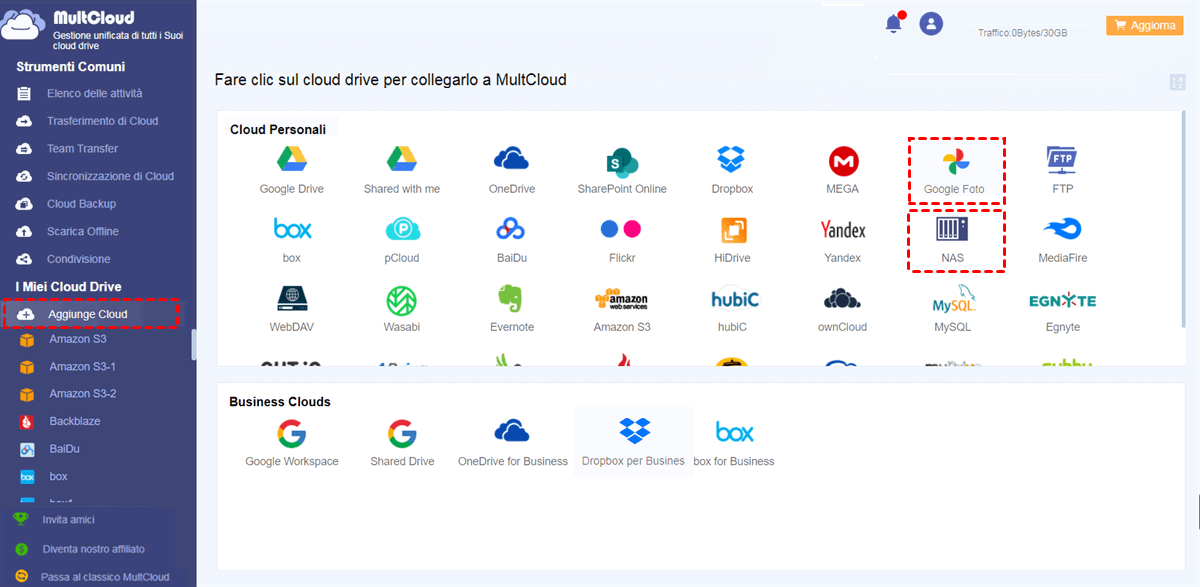Connect the personal Dropbox account
Viewport: 1200px width, 587px height.
click(732, 160)
